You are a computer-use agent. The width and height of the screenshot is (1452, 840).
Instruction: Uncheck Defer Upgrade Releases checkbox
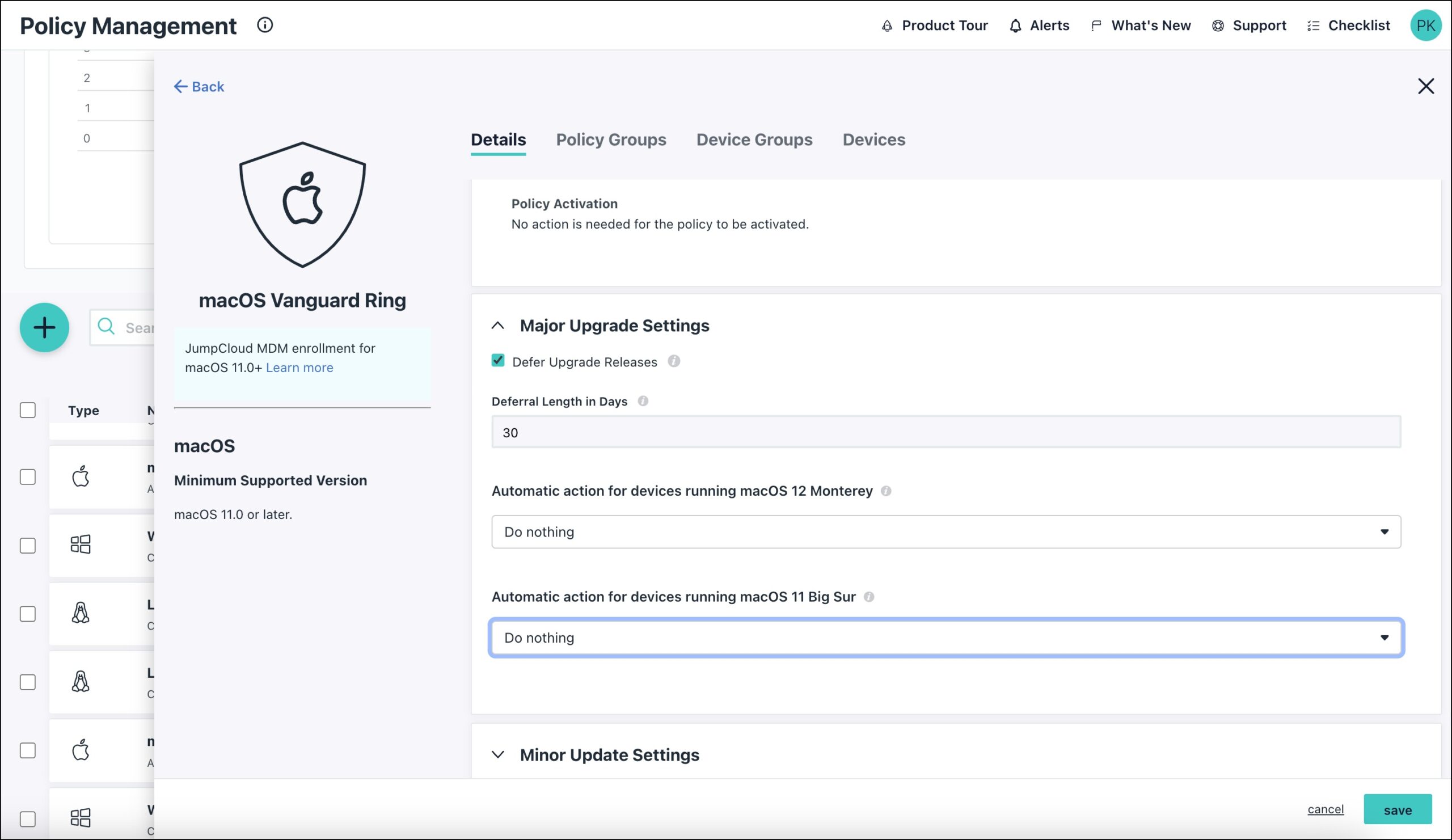[498, 361]
